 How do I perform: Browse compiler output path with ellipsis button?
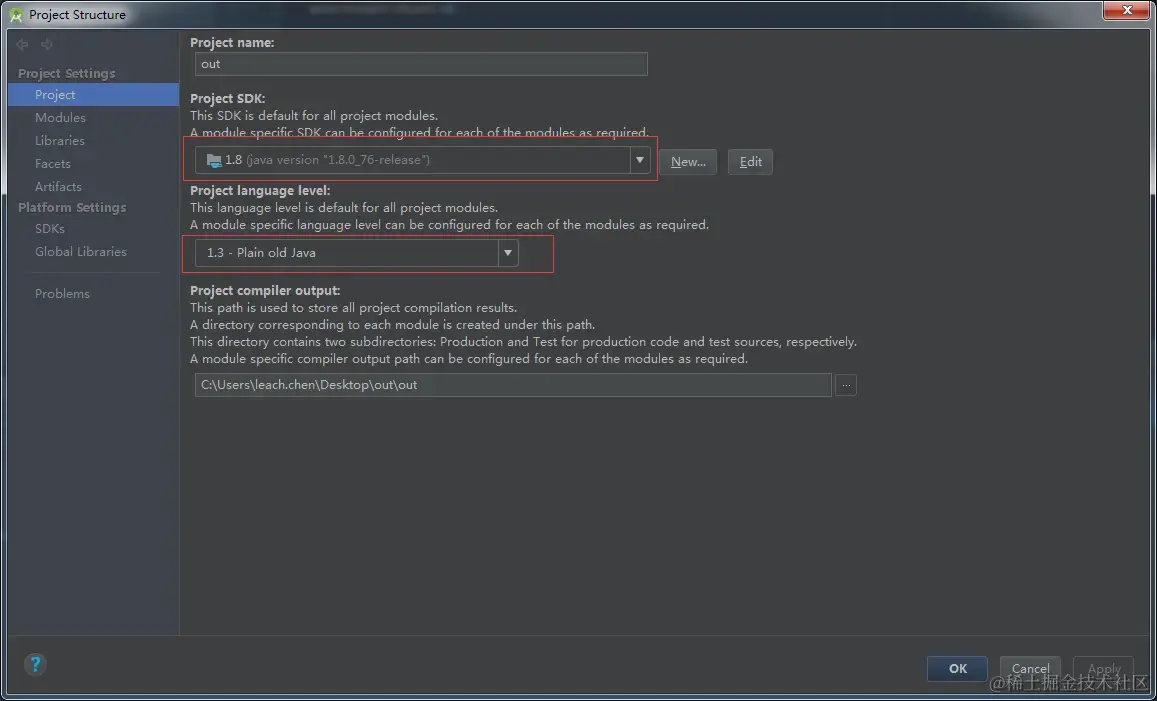846,385
